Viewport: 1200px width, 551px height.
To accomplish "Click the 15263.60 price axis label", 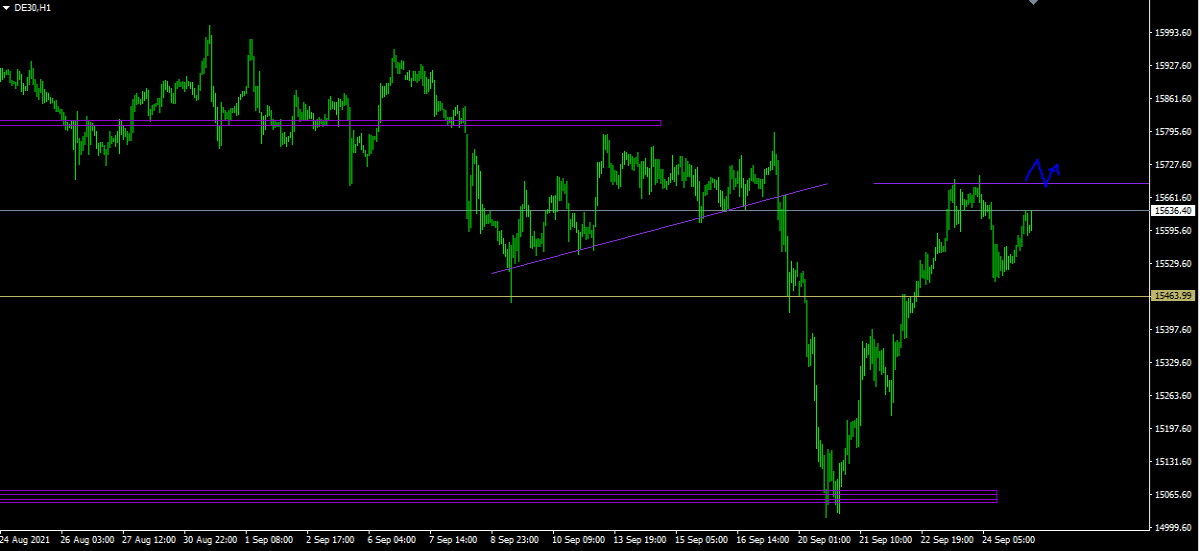I will pyautogui.click(x=1172, y=396).
